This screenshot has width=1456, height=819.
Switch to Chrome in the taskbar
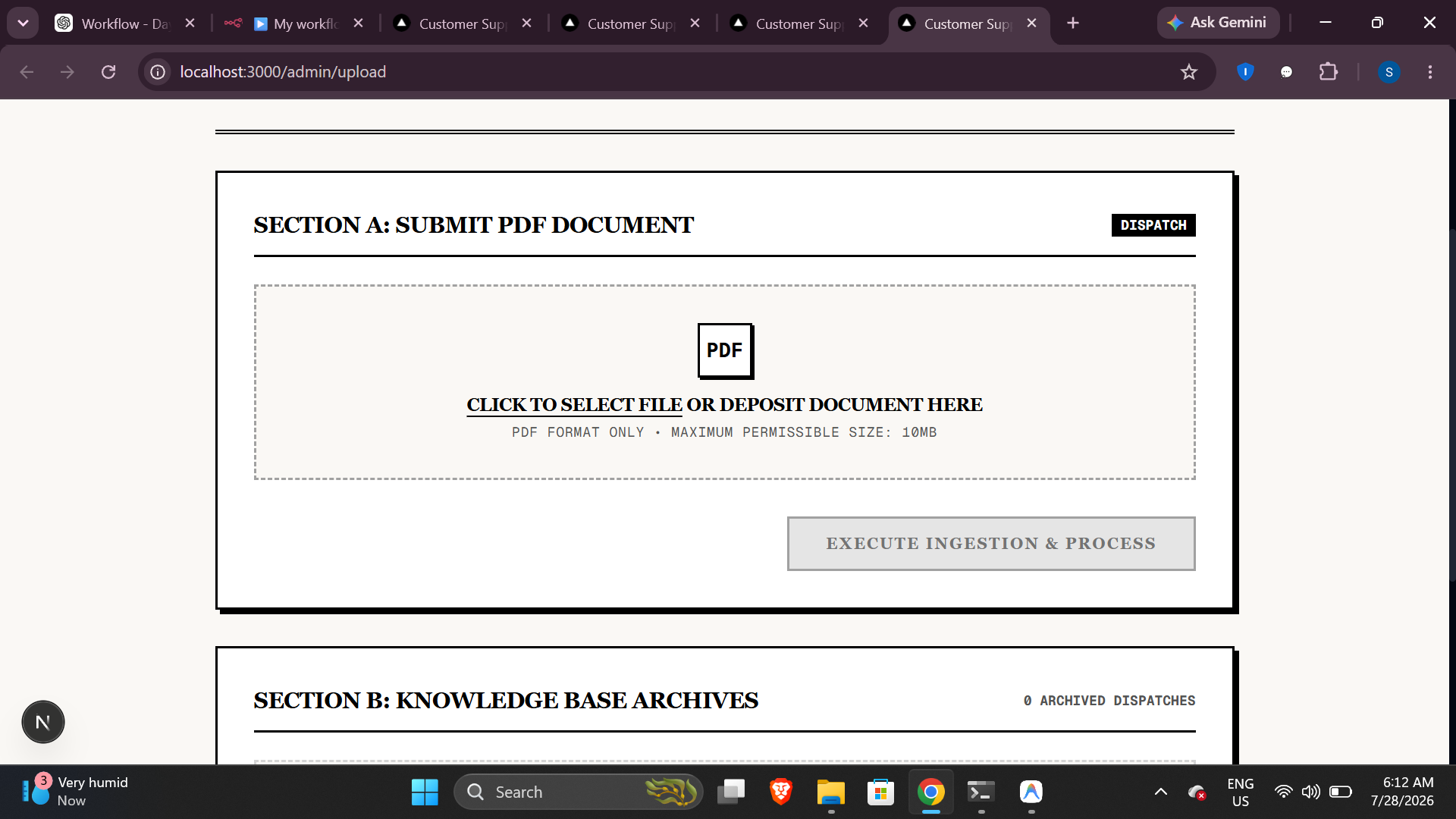[930, 792]
